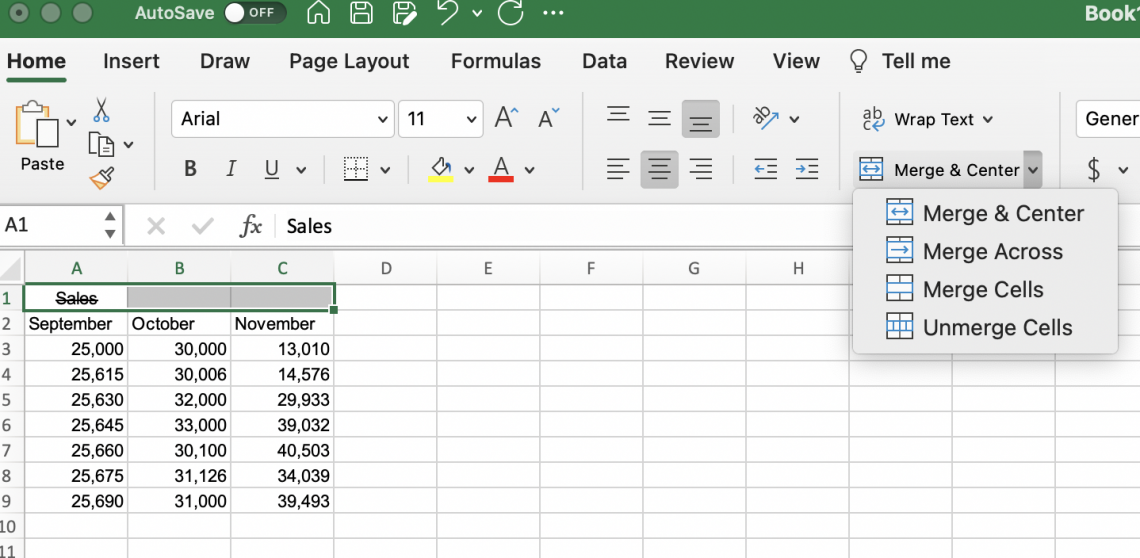The height and width of the screenshot is (558, 1140).
Task: Click the Format Painter brush icon
Action: coord(102,178)
